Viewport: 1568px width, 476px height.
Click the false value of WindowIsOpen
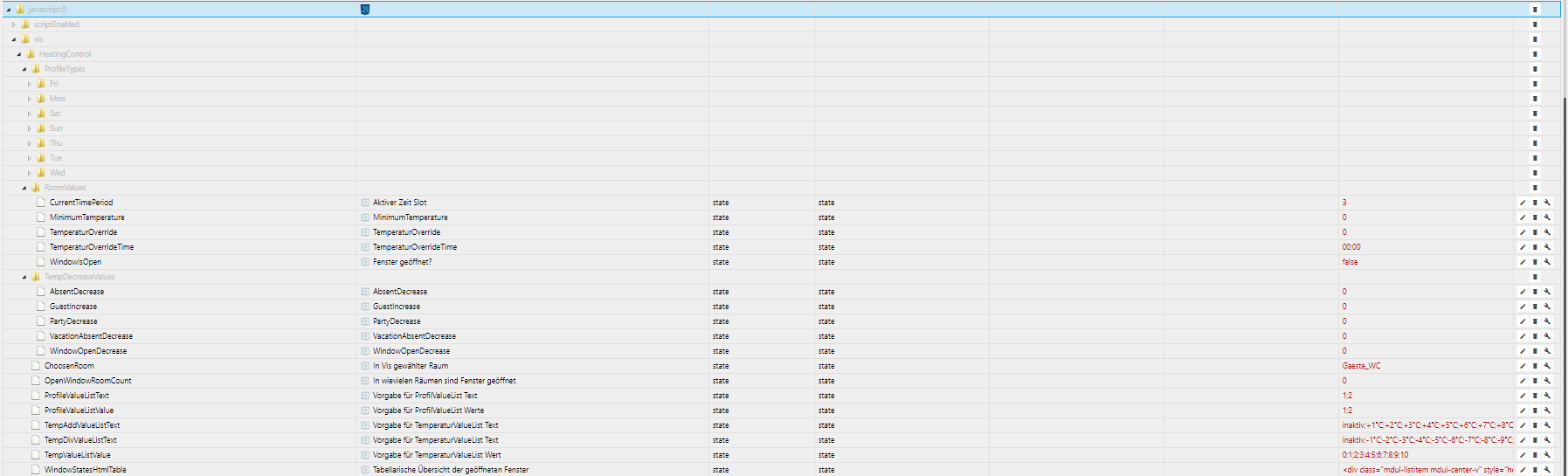point(1350,262)
